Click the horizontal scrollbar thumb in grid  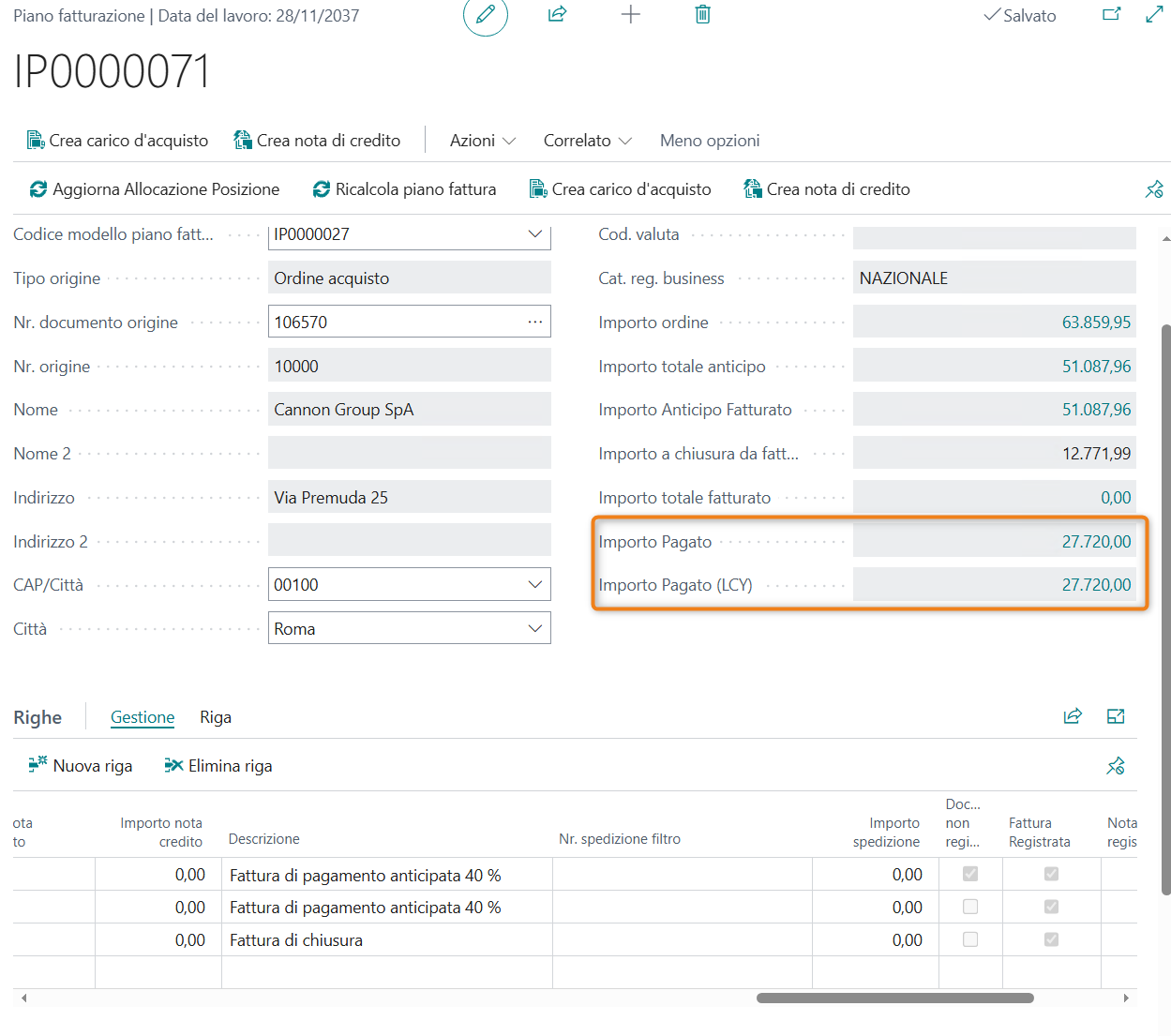click(894, 998)
